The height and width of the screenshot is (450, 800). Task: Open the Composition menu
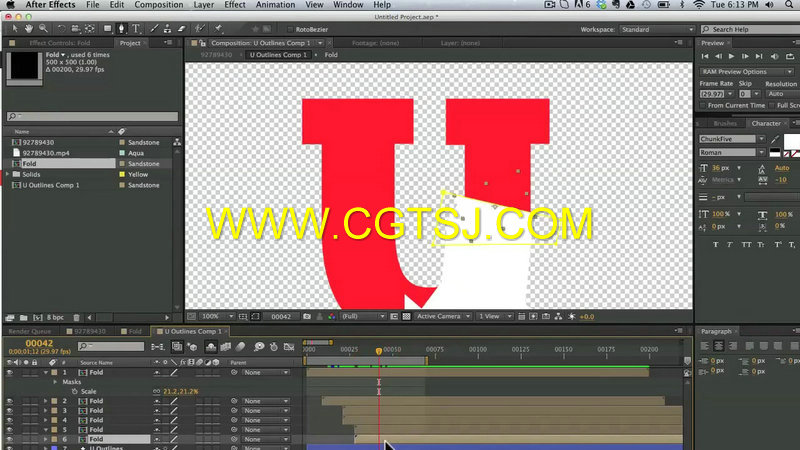159,5
